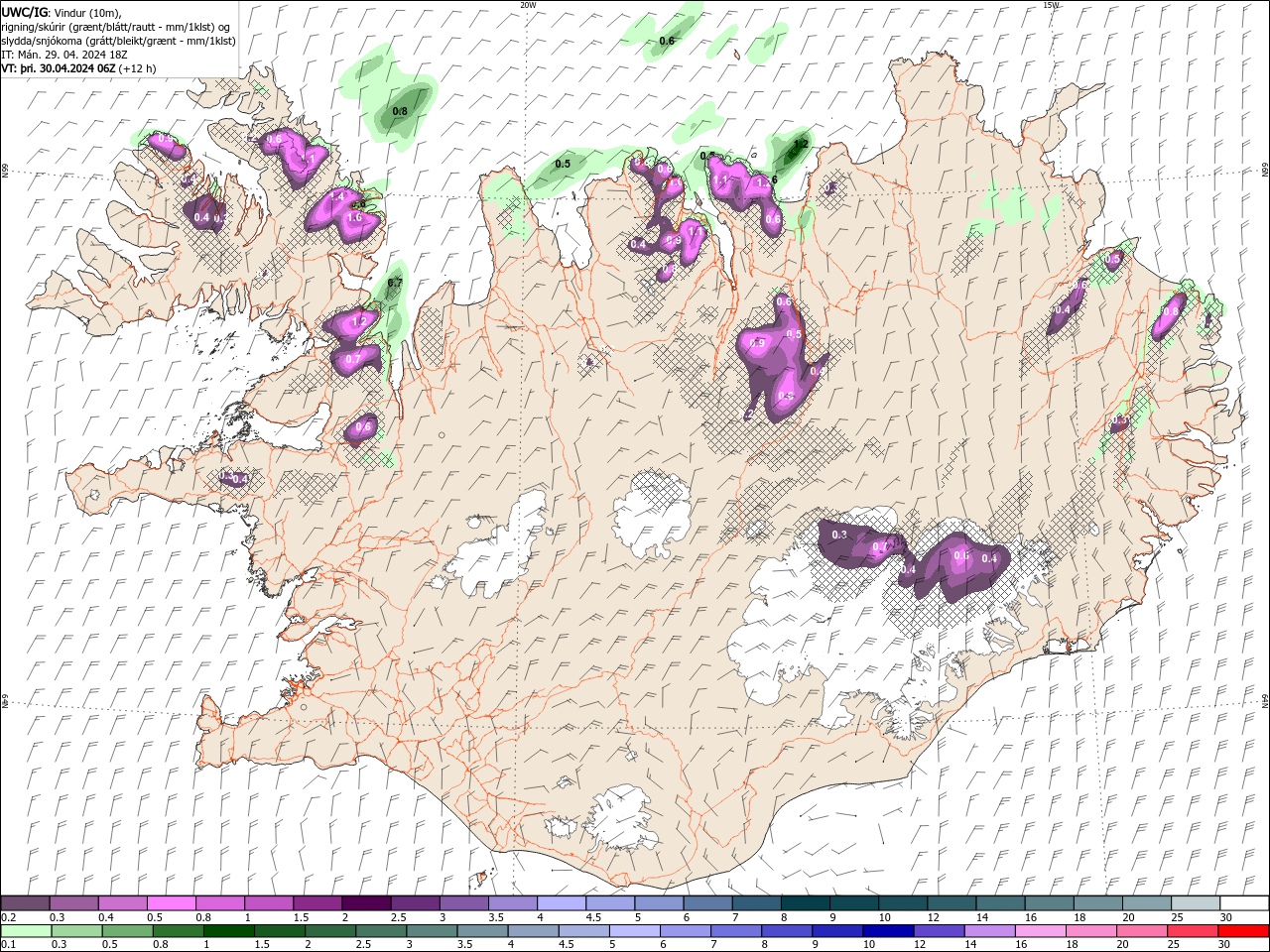Pick the light pink 16 rain legend swatch
The height and width of the screenshot is (952, 1270).
click(x=1041, y=930)
